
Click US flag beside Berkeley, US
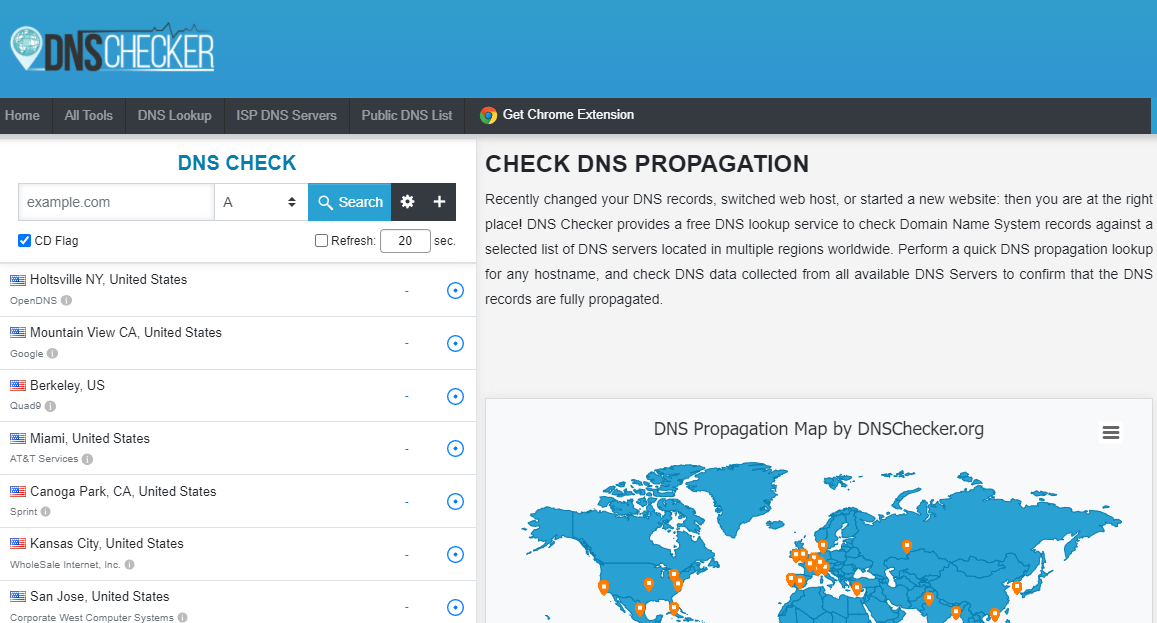point(18,386)
